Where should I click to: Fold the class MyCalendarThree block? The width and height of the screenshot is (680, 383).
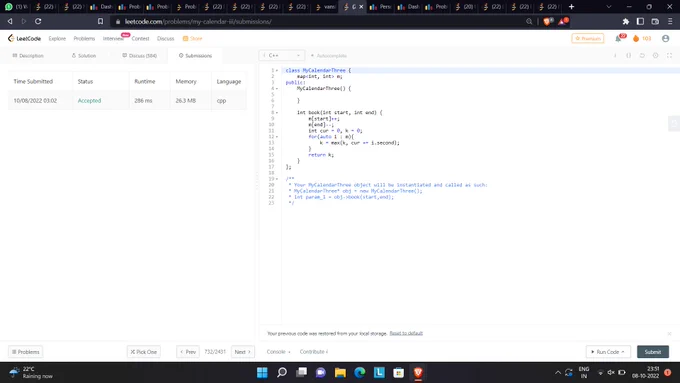[x=277, y=70]
